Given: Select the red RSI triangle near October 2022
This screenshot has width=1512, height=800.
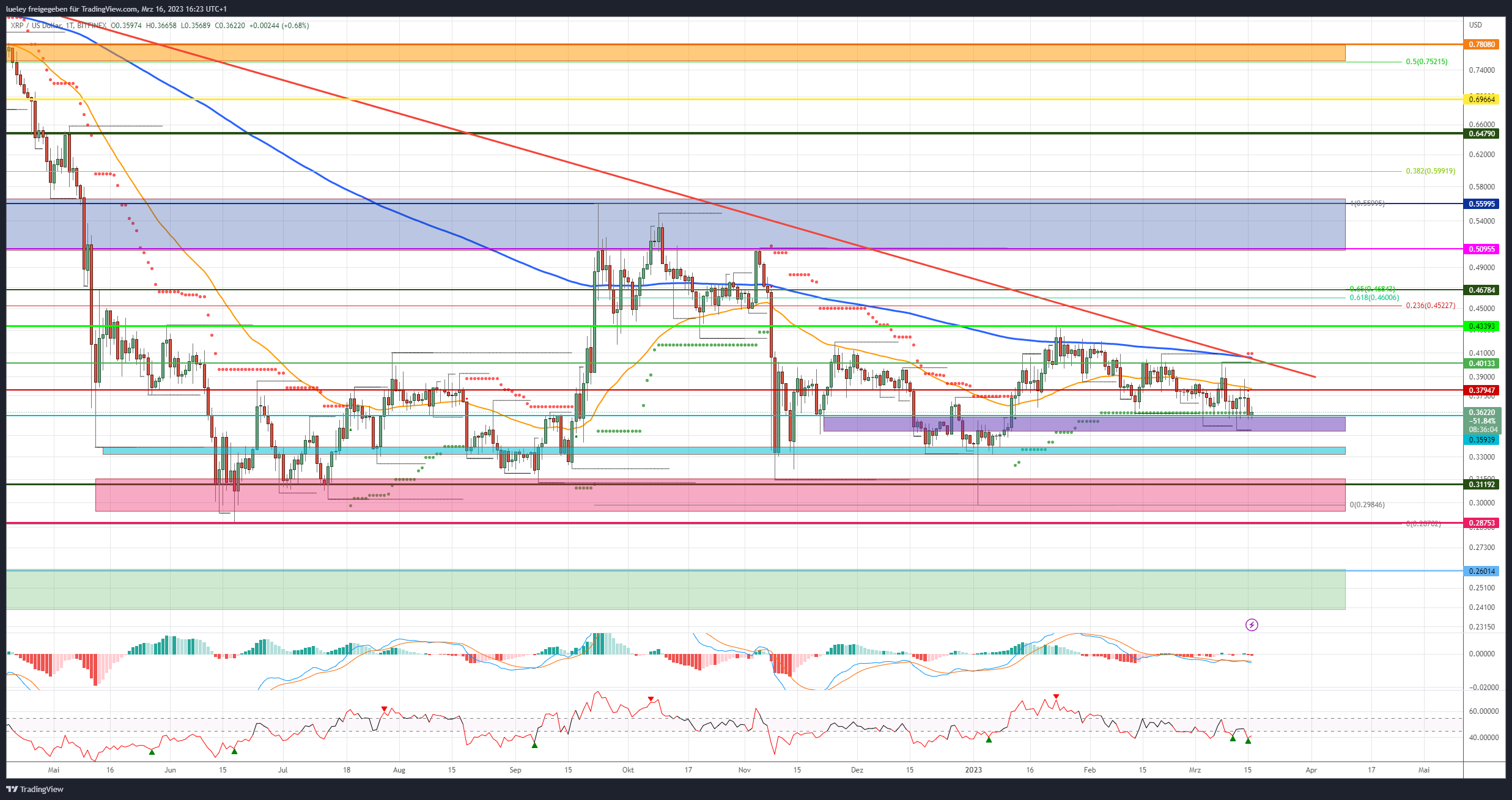Looking at the screenshot, I should [651, 699].
